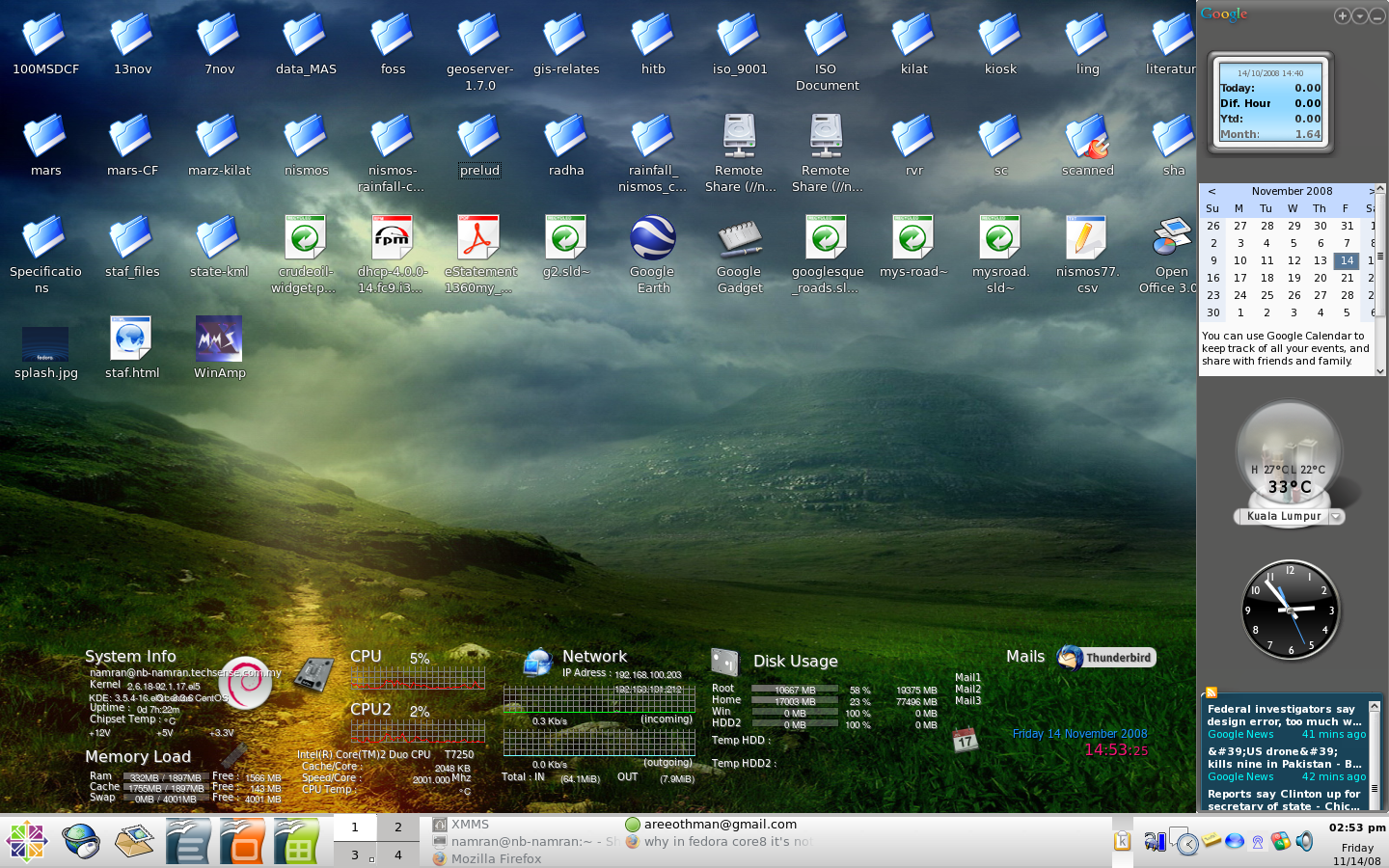Launch OpenOffice Calc spreadsheet from panel
This screenshot has width=1389, height=868.
(x=296, y=841)
